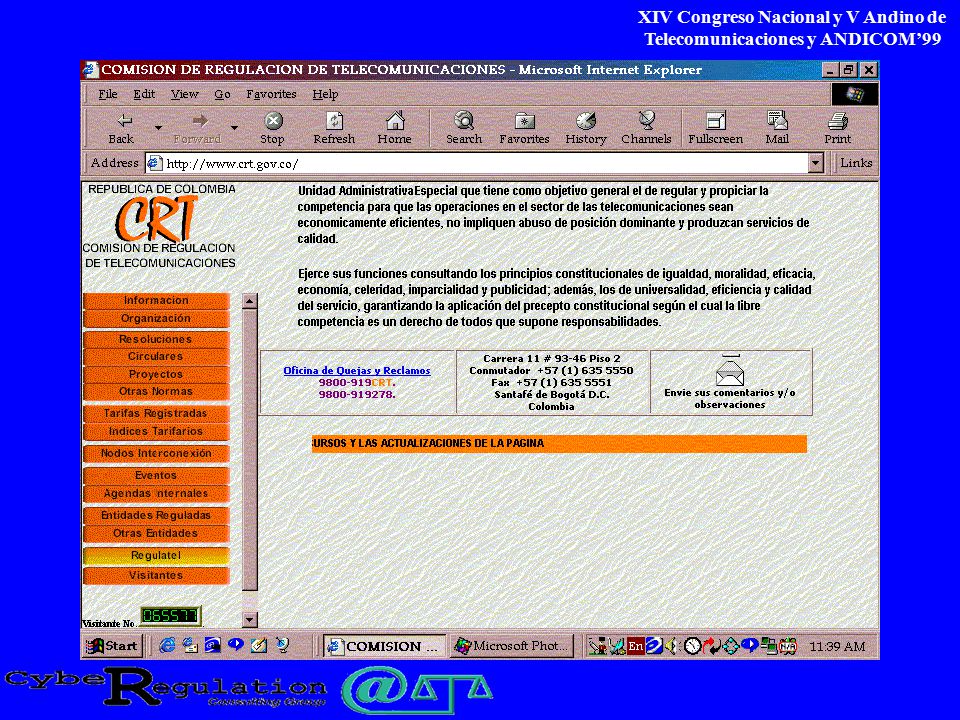Go to the Home page
Screen dimensions: 960x720
point(394,129)
